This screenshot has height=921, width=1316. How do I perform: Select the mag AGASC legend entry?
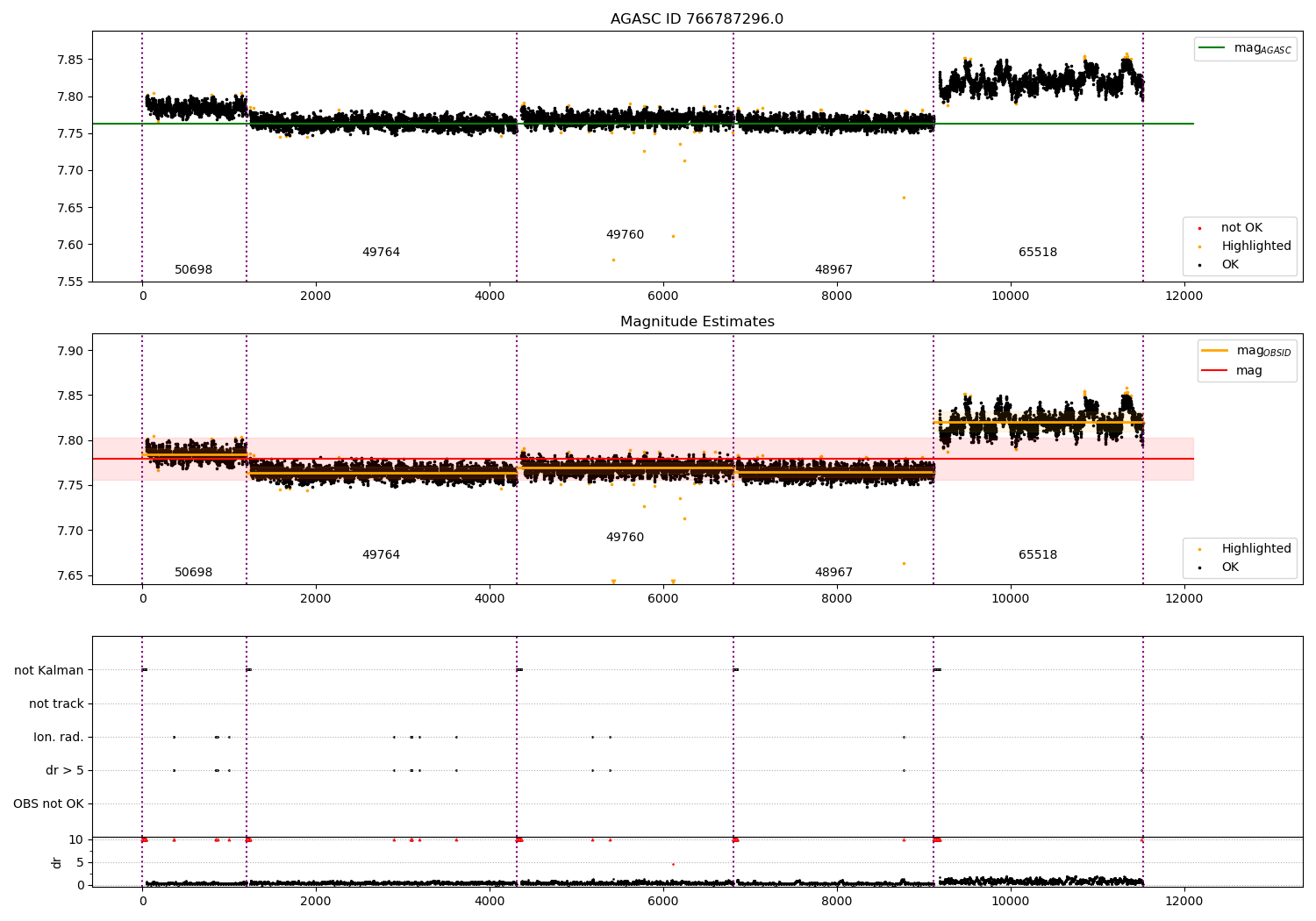[1245, 48]
